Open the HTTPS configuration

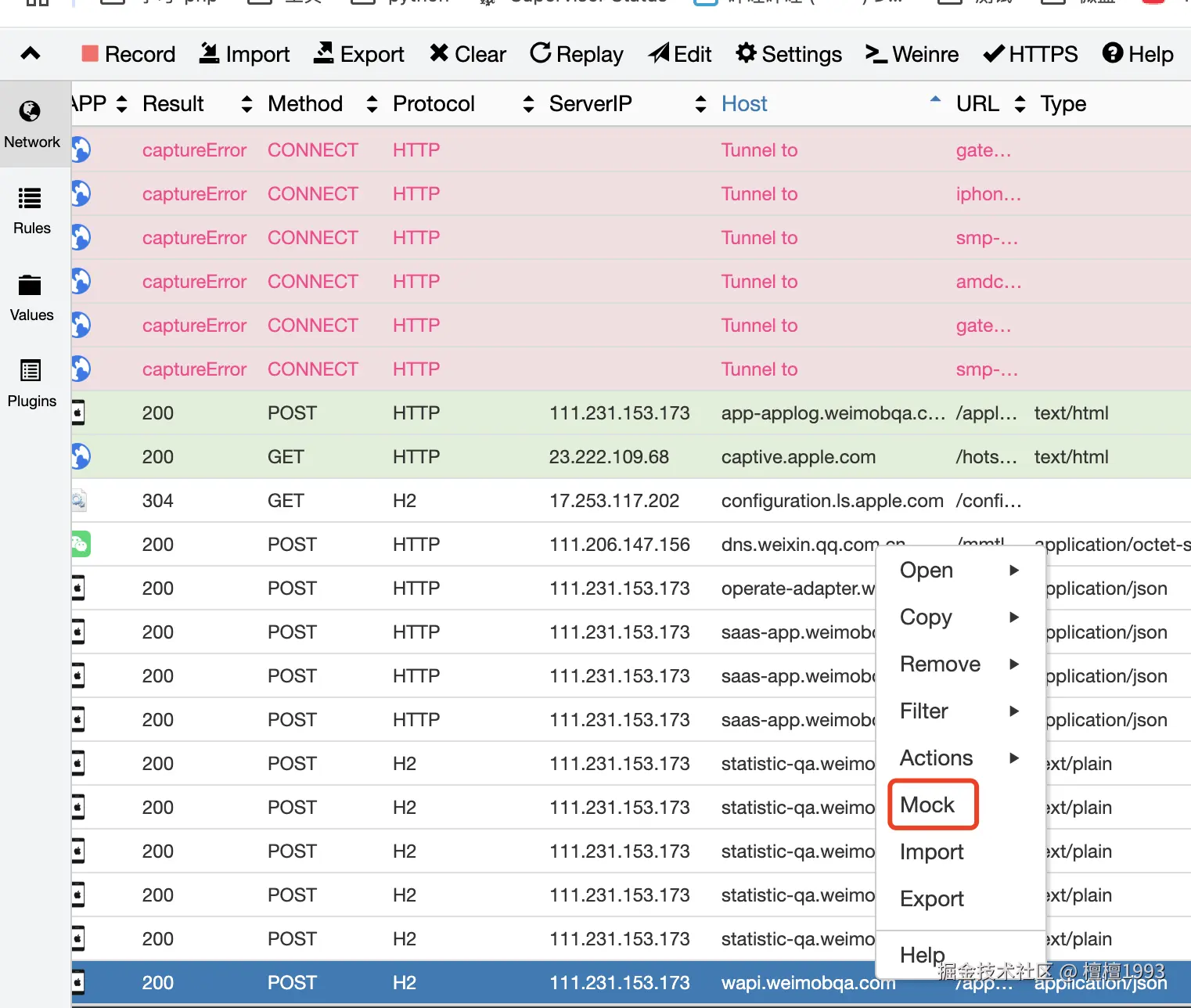(x=1031, y=54)
